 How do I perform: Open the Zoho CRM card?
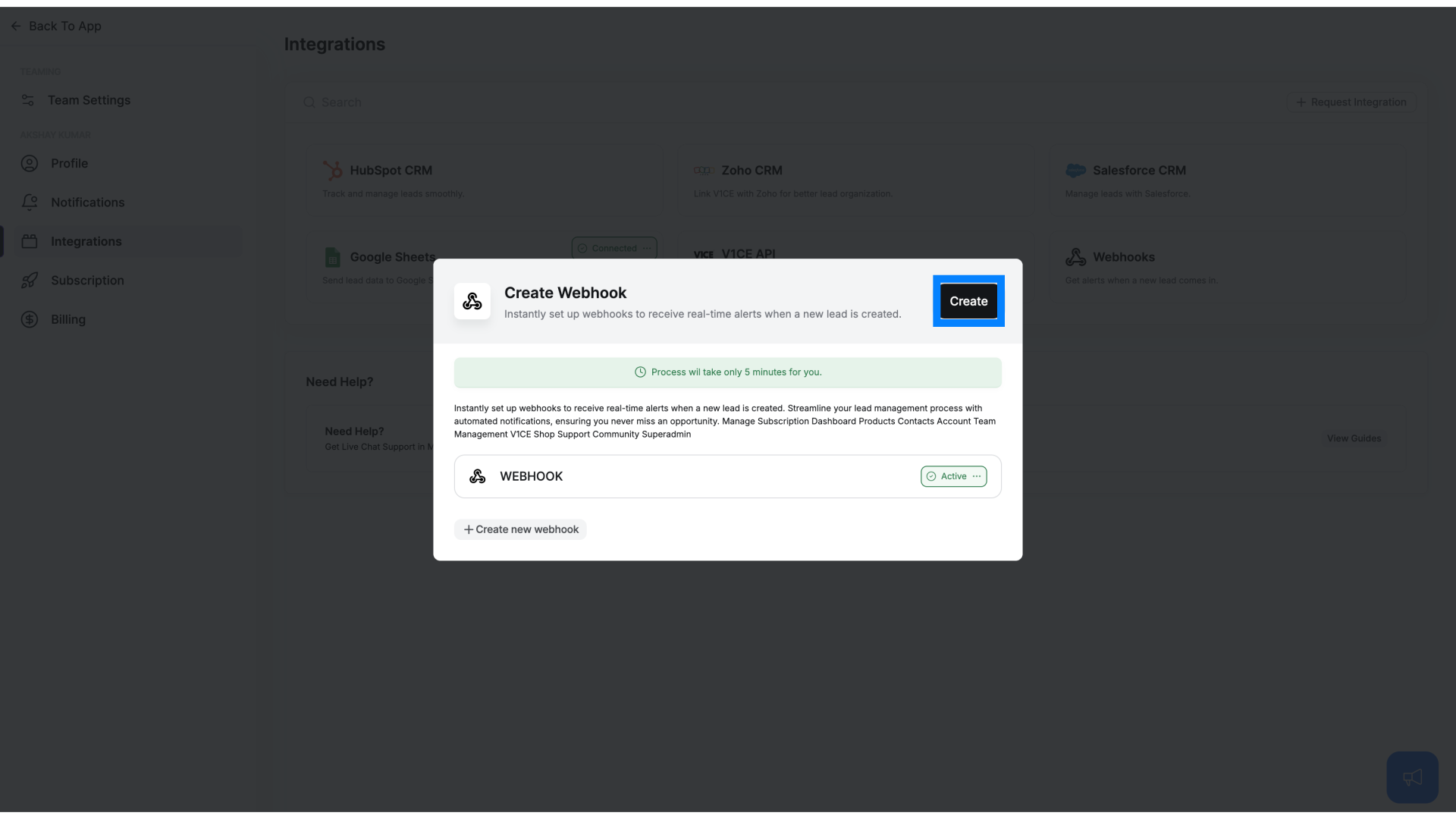pos(855,180)
